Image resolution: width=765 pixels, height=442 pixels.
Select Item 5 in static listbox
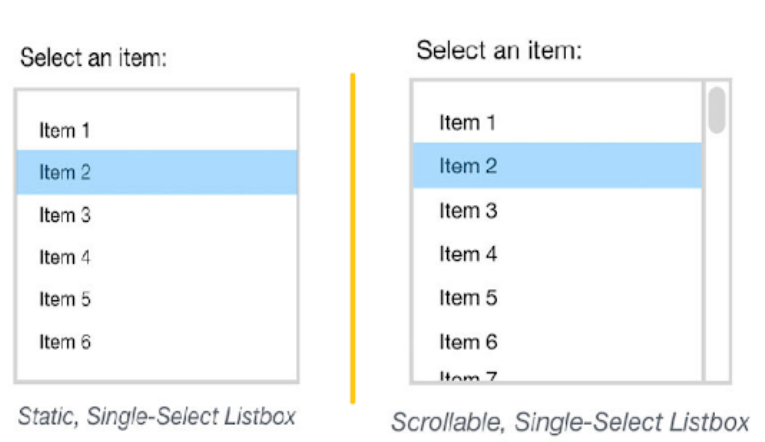(x=157, y=299)
